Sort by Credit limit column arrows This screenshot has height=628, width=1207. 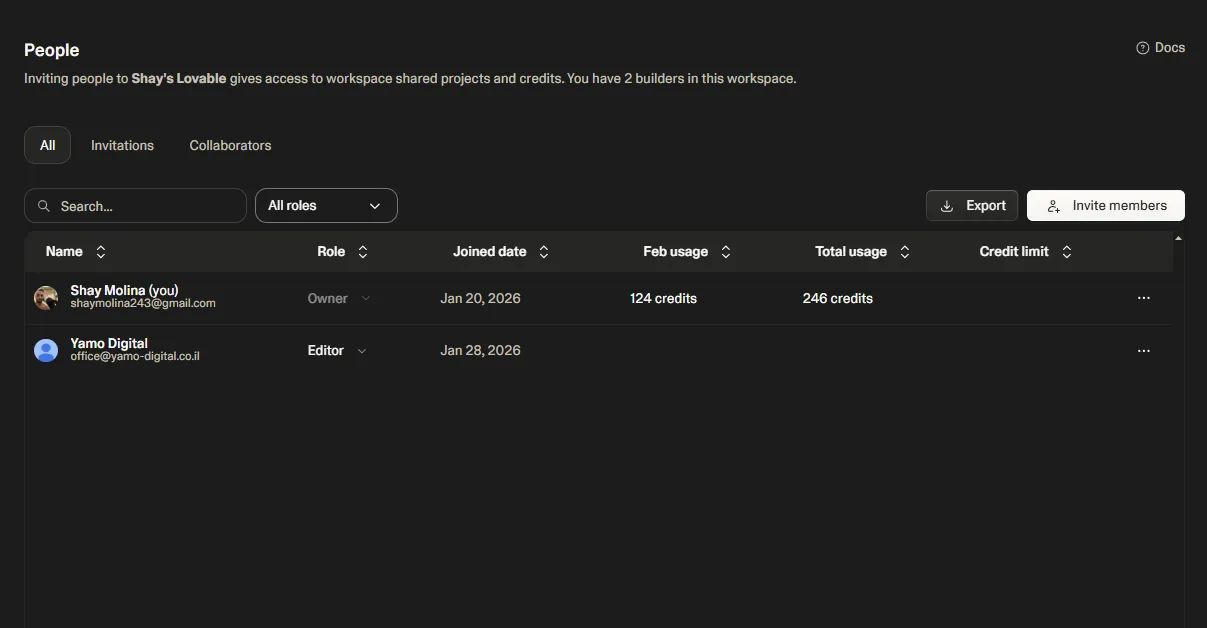click(x=1067, y=252)
